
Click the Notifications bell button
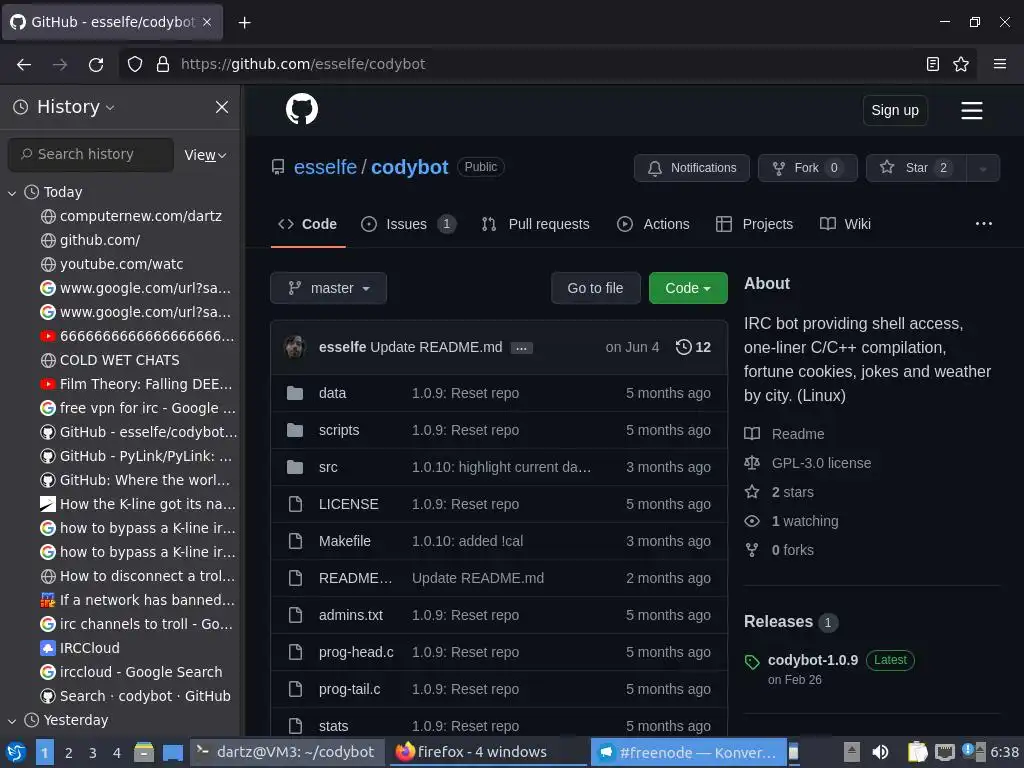click(x=692, y=168)
